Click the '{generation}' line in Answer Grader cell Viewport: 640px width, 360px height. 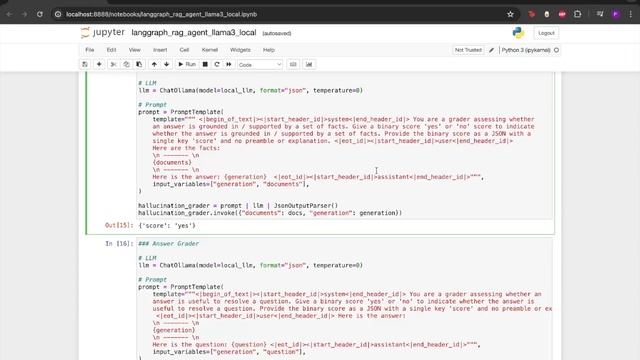pyautogui.click(x=174, y=330)
